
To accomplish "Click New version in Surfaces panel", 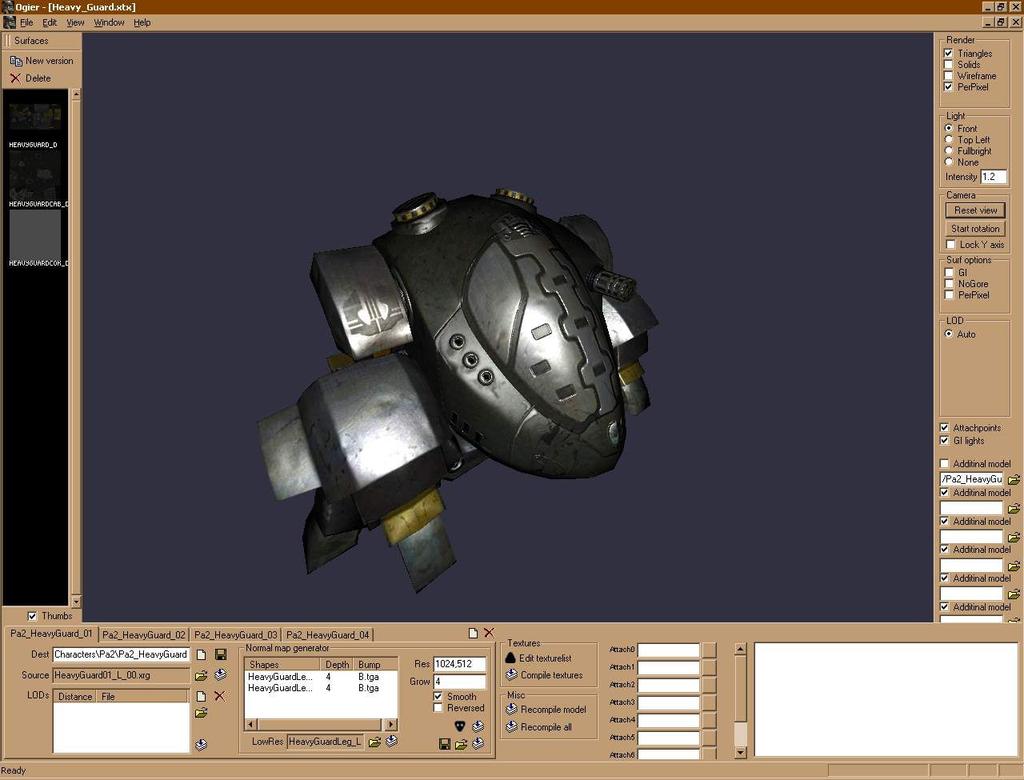I will [42, 61].
